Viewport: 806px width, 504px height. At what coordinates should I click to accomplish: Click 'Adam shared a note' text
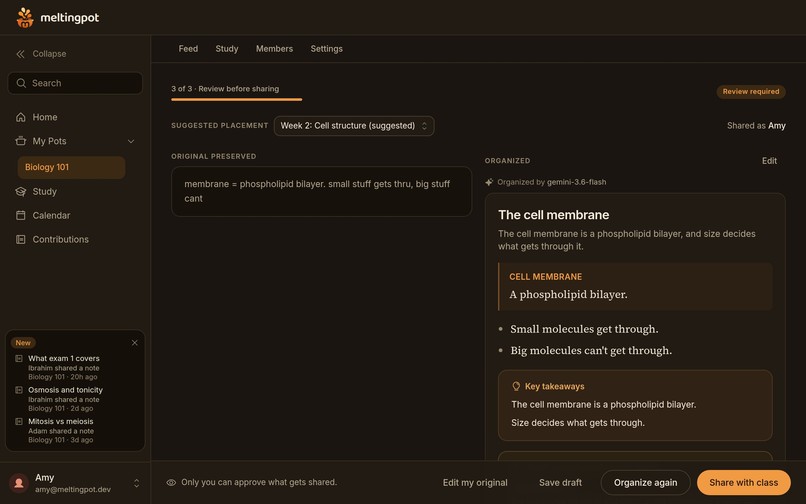(61, 431)
